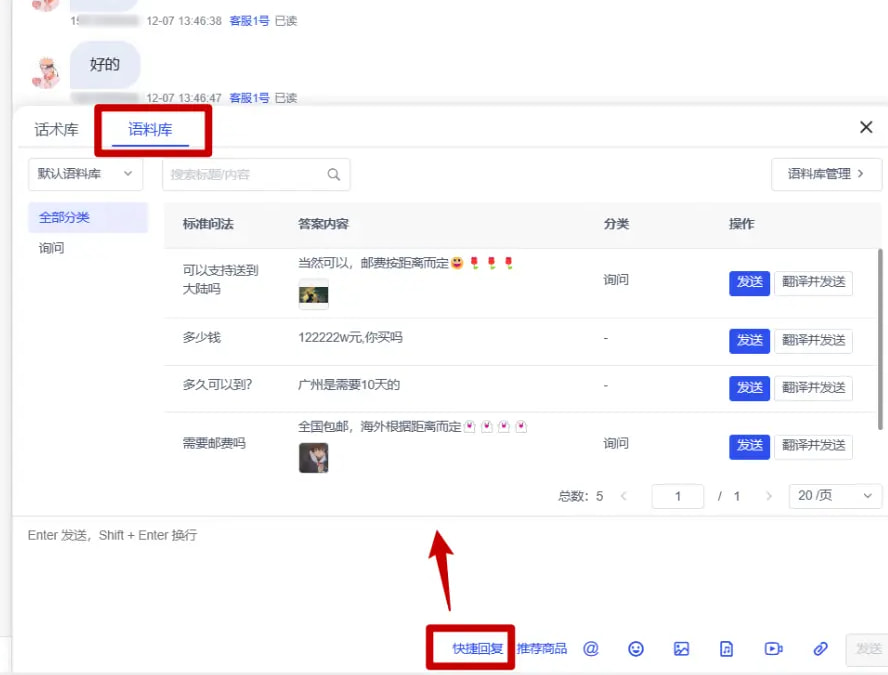This screenshot has width=888, height=675.
Task: Open the emoji picker icon
Action: 636,648
